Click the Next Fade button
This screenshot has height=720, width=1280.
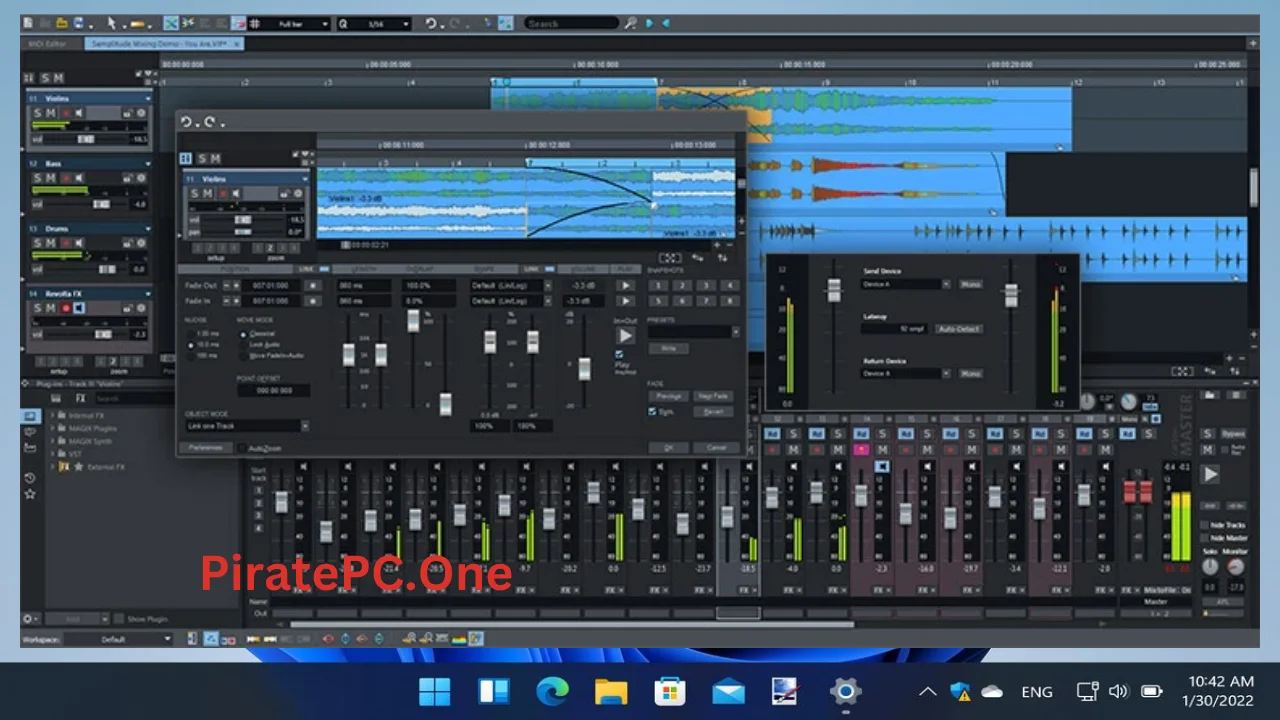click(713, 396)
